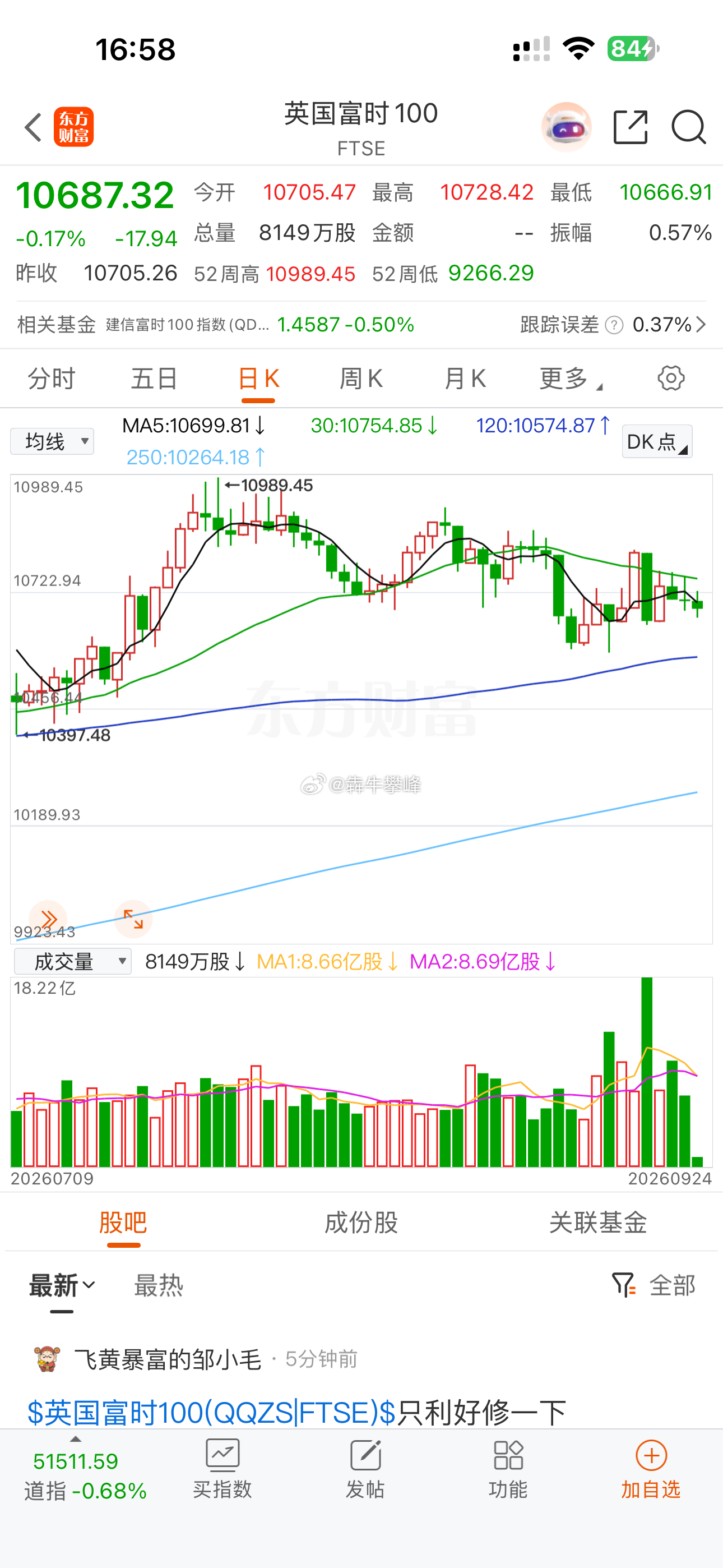Open the AI robot assistant icon
723x1568 pixels.
point(566,127)
